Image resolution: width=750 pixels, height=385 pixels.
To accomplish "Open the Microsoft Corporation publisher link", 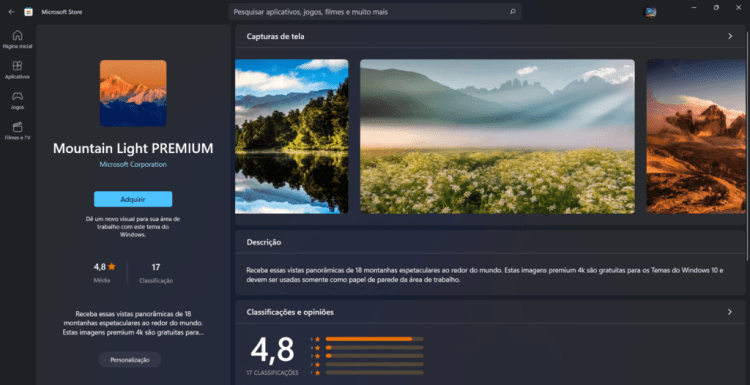I will pyautogui.click(x=133, y=164).
